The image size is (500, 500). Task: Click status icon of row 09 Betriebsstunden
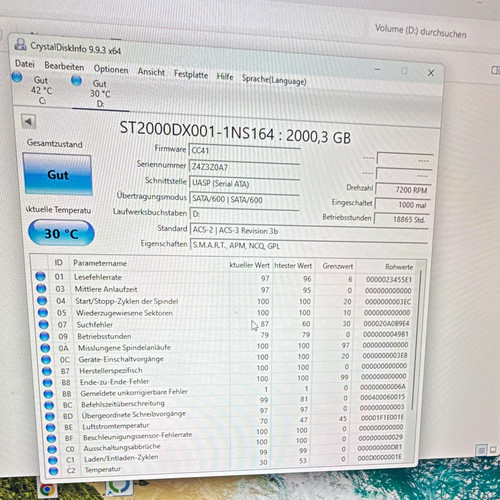44,336
